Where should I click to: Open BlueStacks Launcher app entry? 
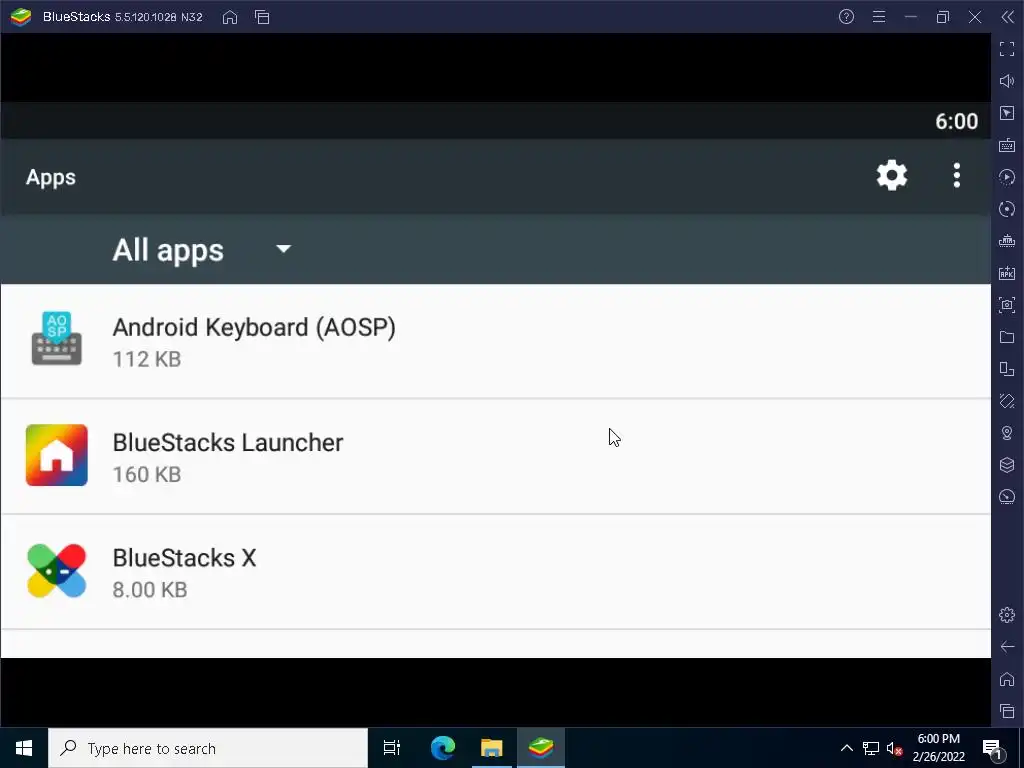(x=496, y=456)
